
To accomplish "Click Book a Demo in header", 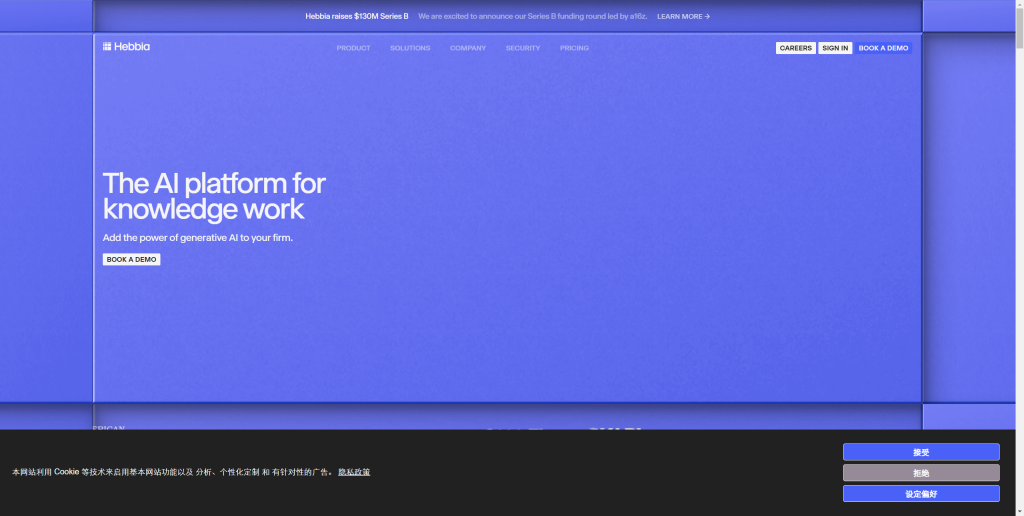I will click(883, 48).
